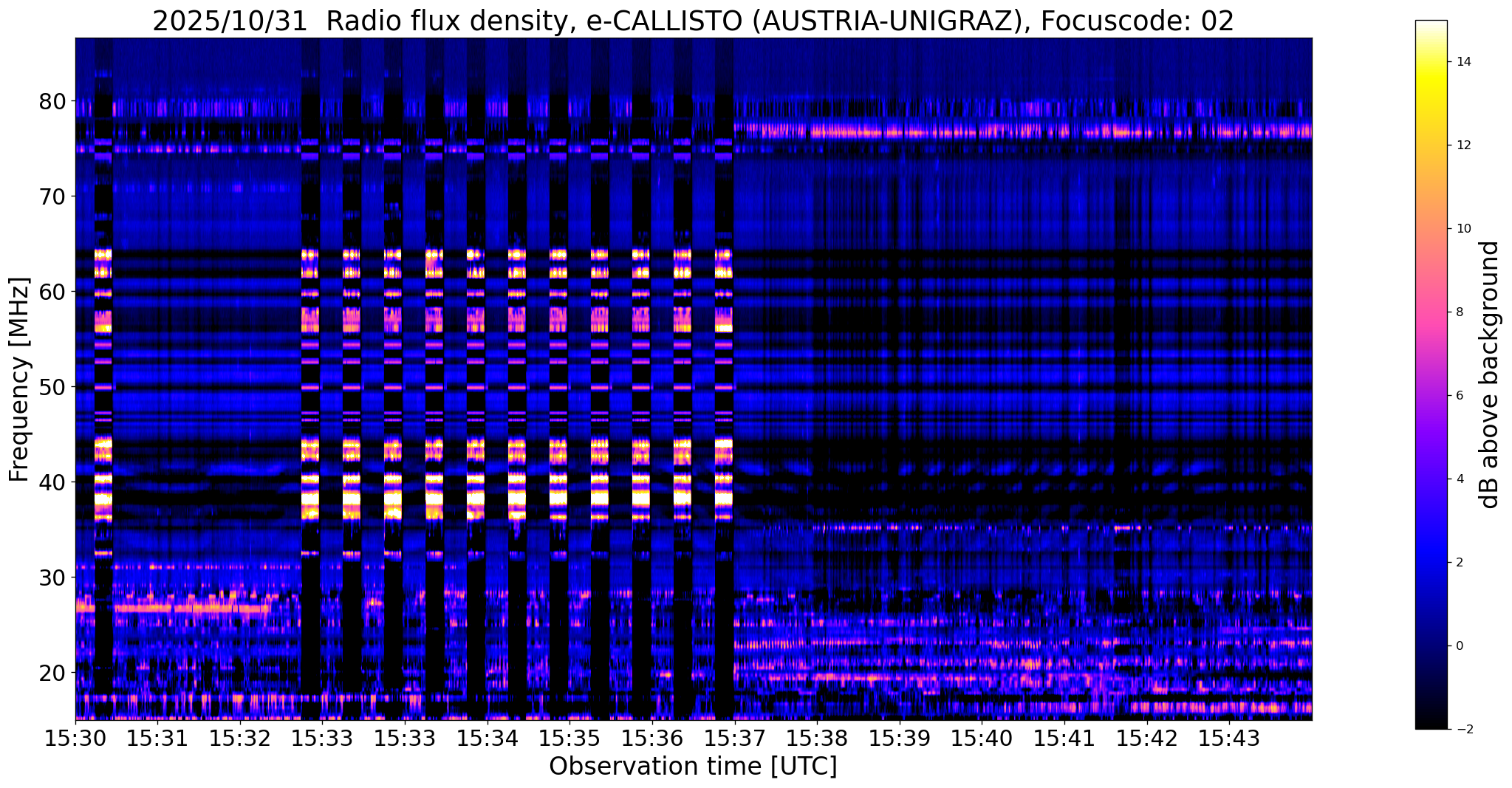Click the 70 tick on the frequency axis
Viewport: 1512px width, 788px height.
coord(52,196)
